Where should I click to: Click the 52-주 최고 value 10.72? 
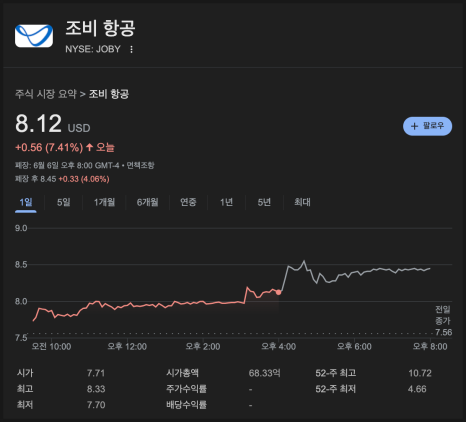tap(420, 373)
